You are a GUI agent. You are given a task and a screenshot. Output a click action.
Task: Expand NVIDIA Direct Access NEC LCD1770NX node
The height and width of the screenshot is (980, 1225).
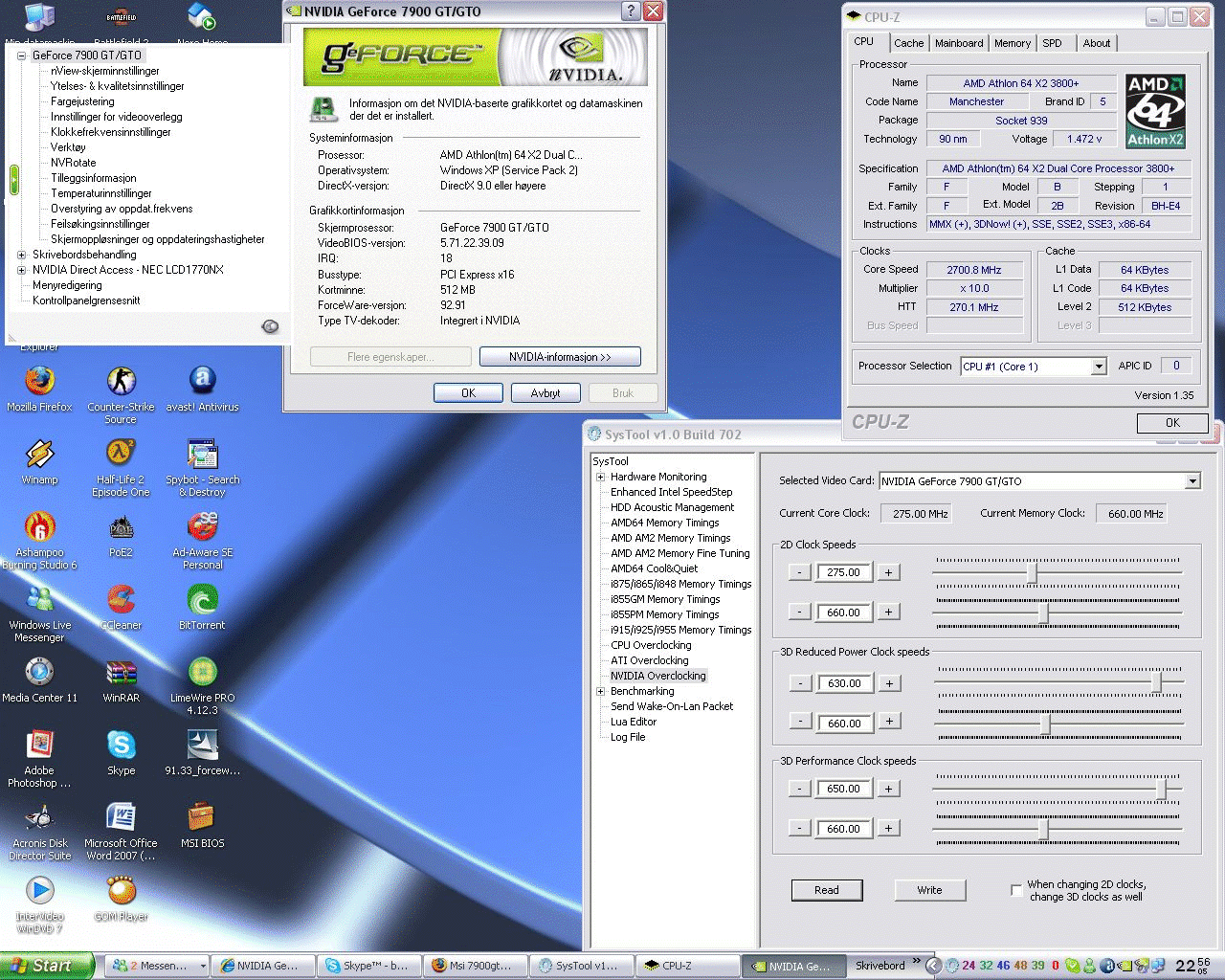click(x=21, y=270)
